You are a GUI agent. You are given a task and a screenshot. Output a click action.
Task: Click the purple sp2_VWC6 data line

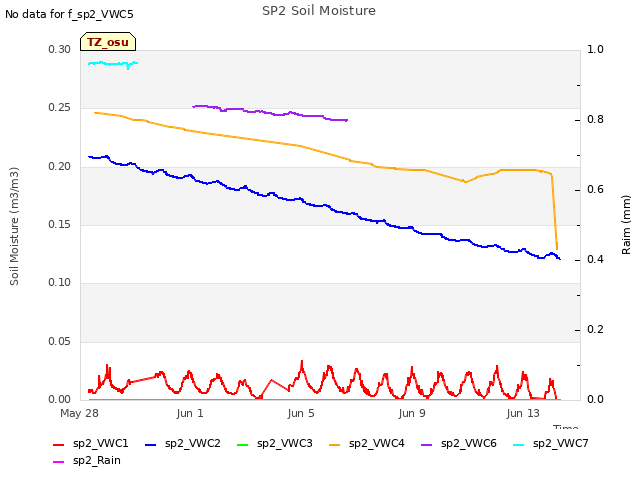click(x=269, y=113)
